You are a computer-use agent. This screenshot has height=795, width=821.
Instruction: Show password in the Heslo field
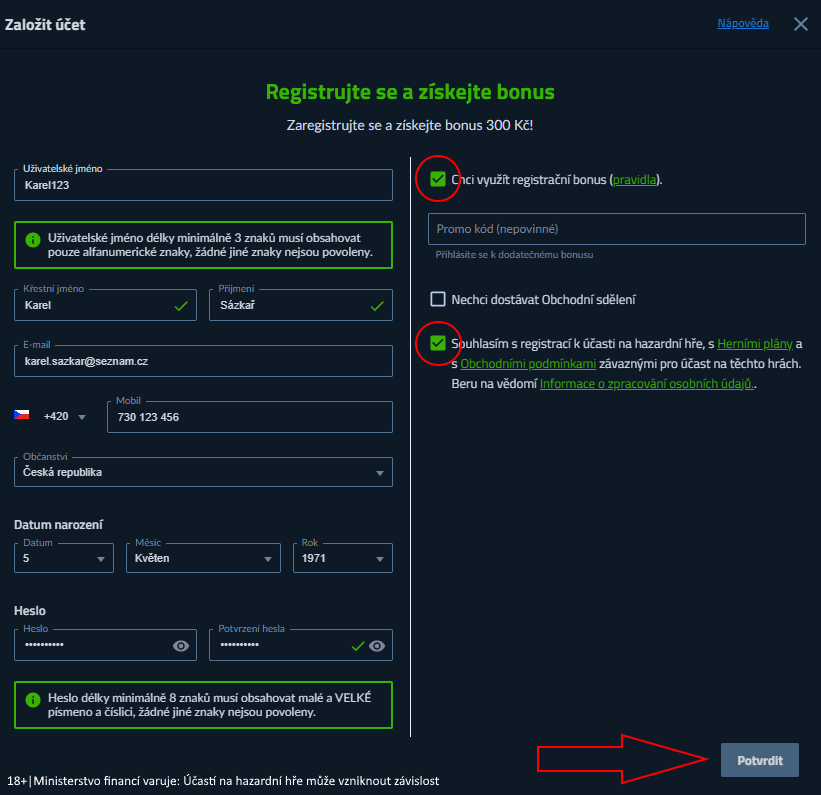(x=181, y=646)
